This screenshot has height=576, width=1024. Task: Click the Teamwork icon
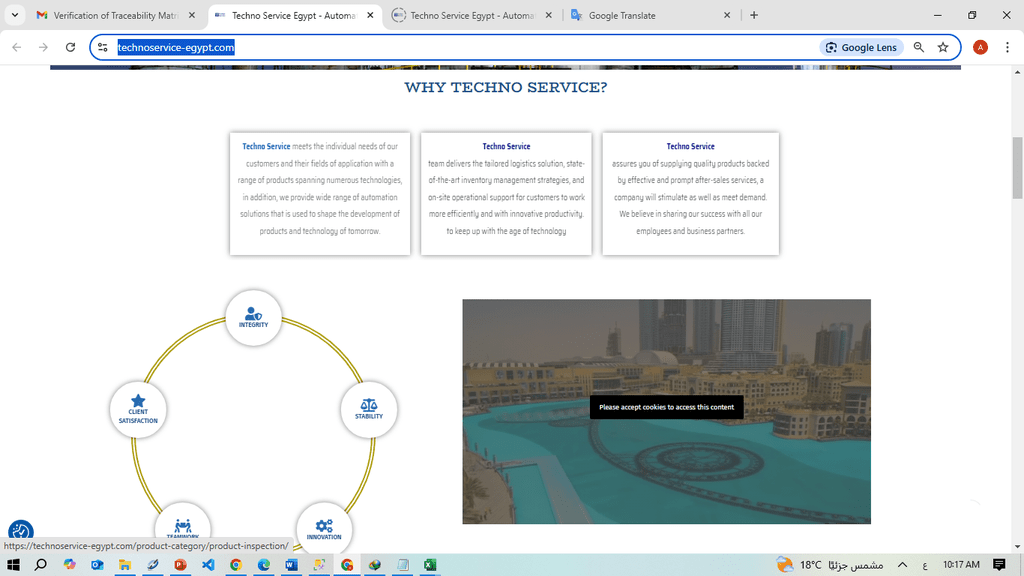pyautogui.click(x=183, y=526)
